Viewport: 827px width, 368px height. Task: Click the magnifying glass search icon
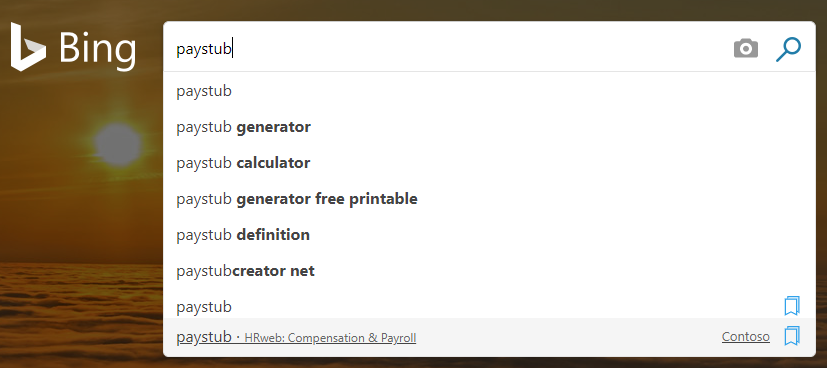(788, 50)
